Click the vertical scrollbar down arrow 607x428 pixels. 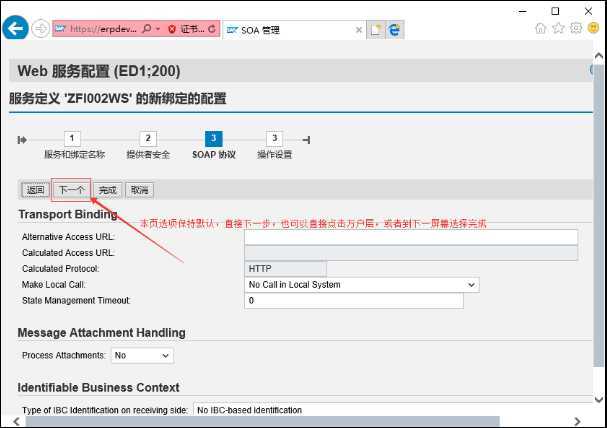tap(598, 399)
